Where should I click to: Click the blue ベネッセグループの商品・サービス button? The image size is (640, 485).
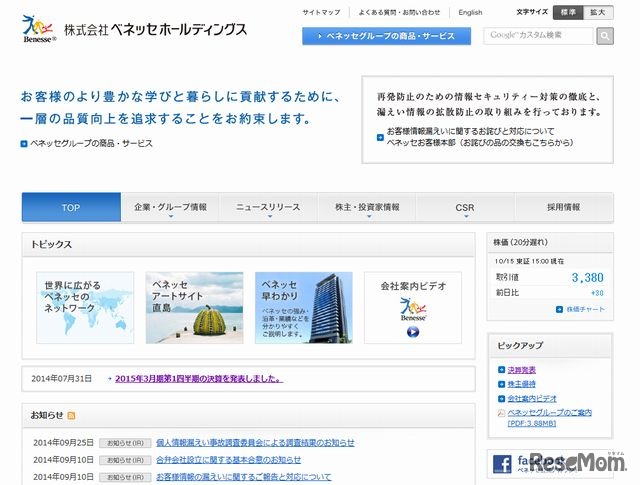pyautogui.click(x=386, y=36)
